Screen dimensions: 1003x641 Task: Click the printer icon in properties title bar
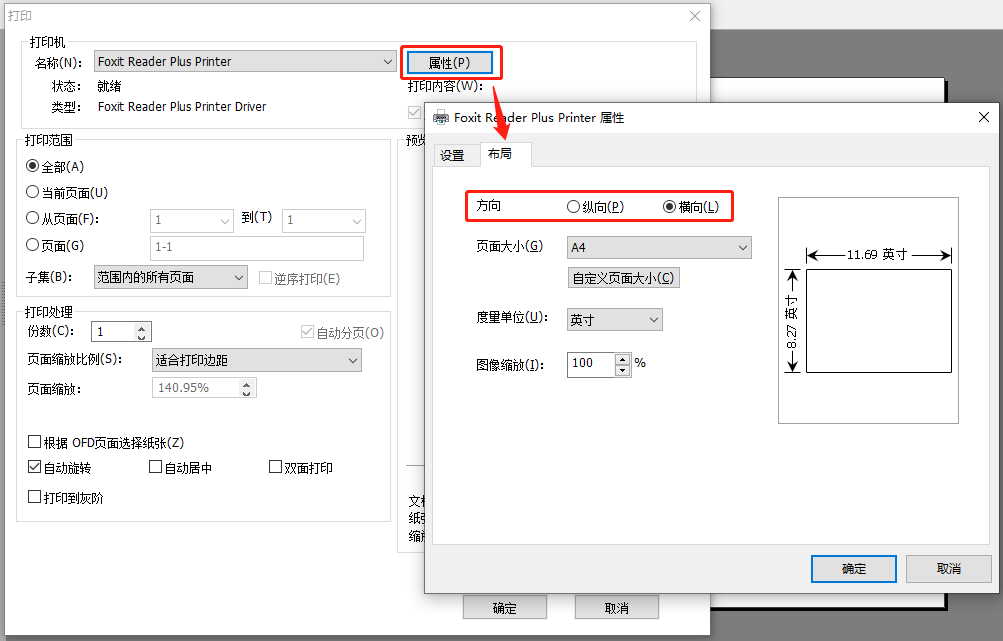tap(440, 118)
